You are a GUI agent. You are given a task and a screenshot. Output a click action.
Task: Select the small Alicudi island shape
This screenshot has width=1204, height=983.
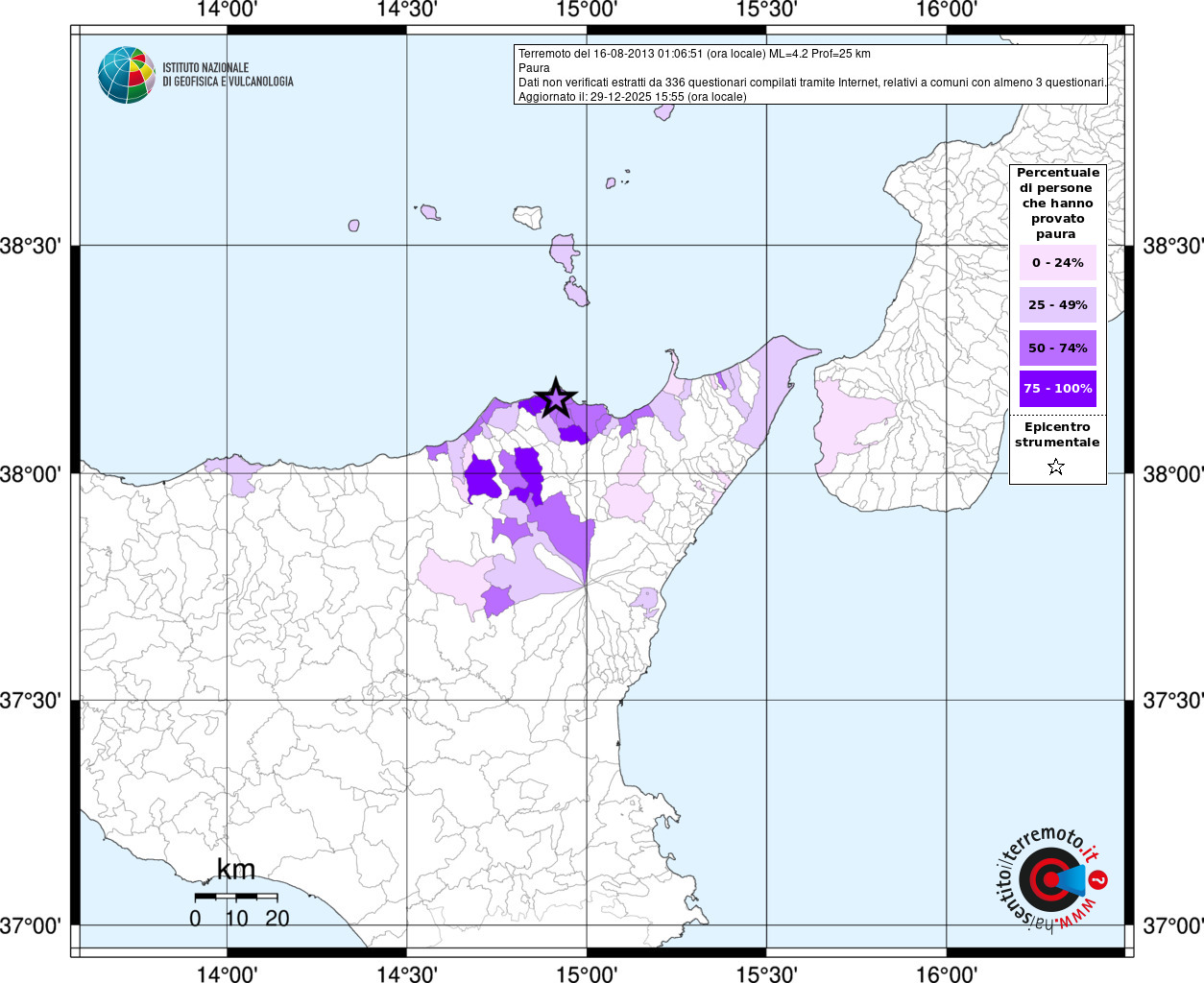point(354,226)
